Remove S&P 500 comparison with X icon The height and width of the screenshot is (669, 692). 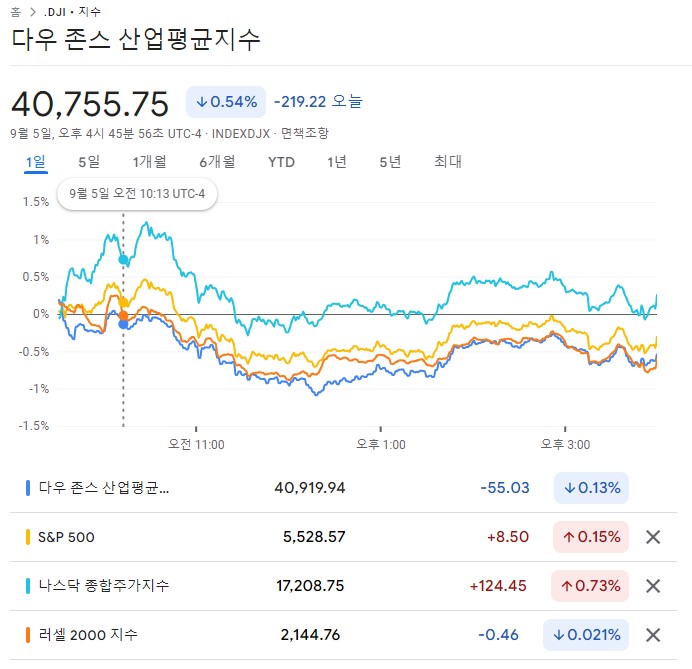click(653, 537)
